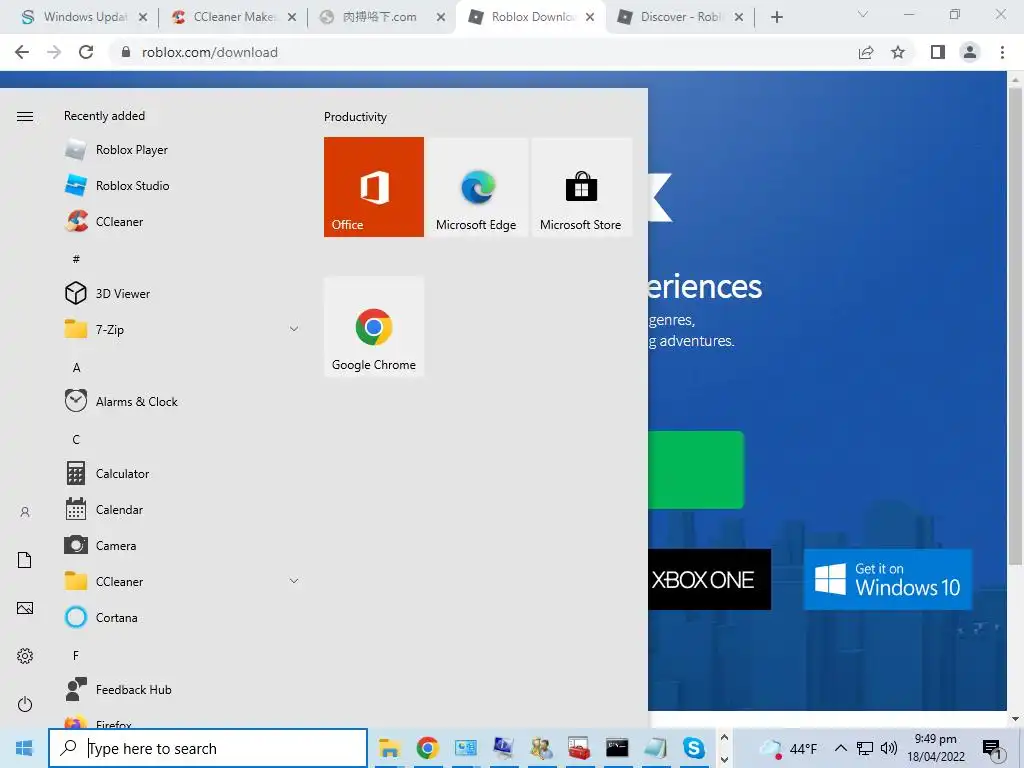Toggle Chrome side panel
This screenshot has height=768, width=1024.
pyautogui.click(x=938, y=52)
